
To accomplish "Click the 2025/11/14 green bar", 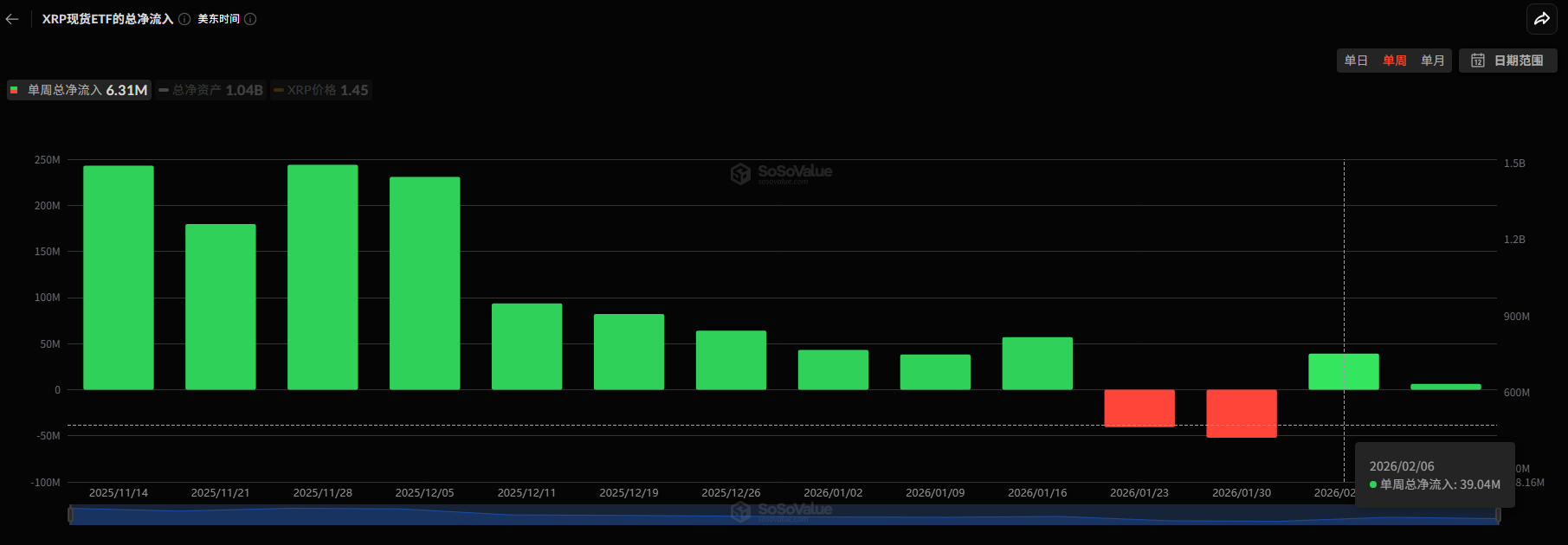I will pos(118,277).
